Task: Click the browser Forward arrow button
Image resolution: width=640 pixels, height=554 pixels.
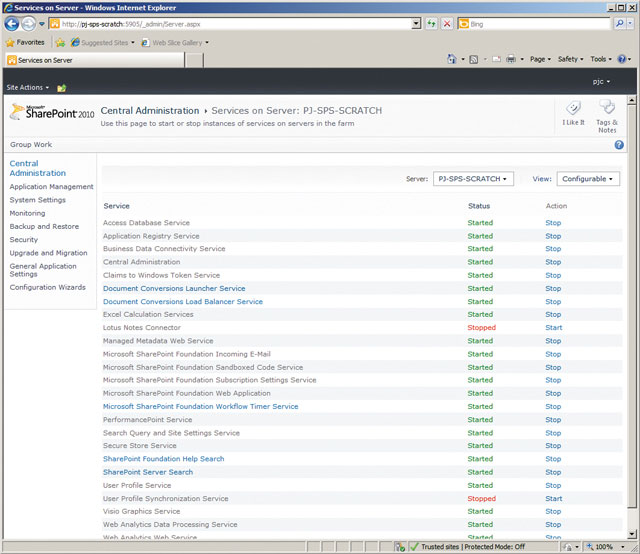Action: [x=29, y=24]
